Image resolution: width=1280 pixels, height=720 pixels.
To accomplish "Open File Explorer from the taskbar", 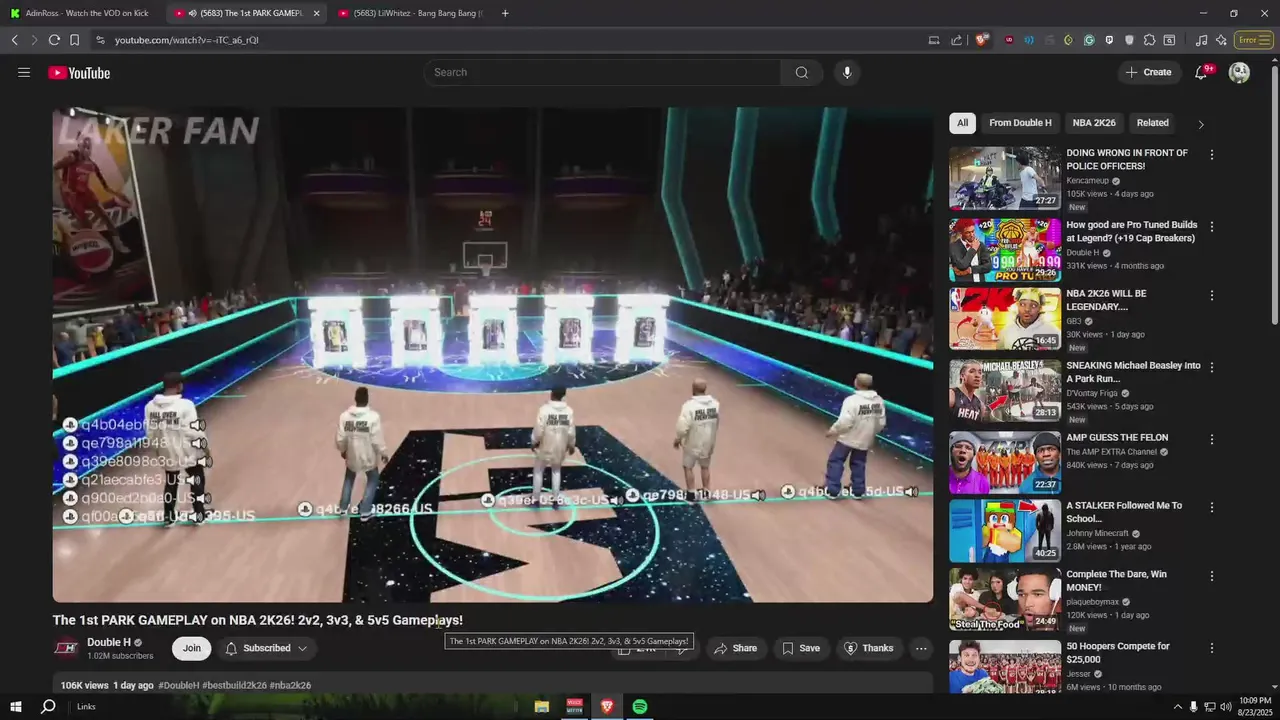I will (x=541, y=706).
